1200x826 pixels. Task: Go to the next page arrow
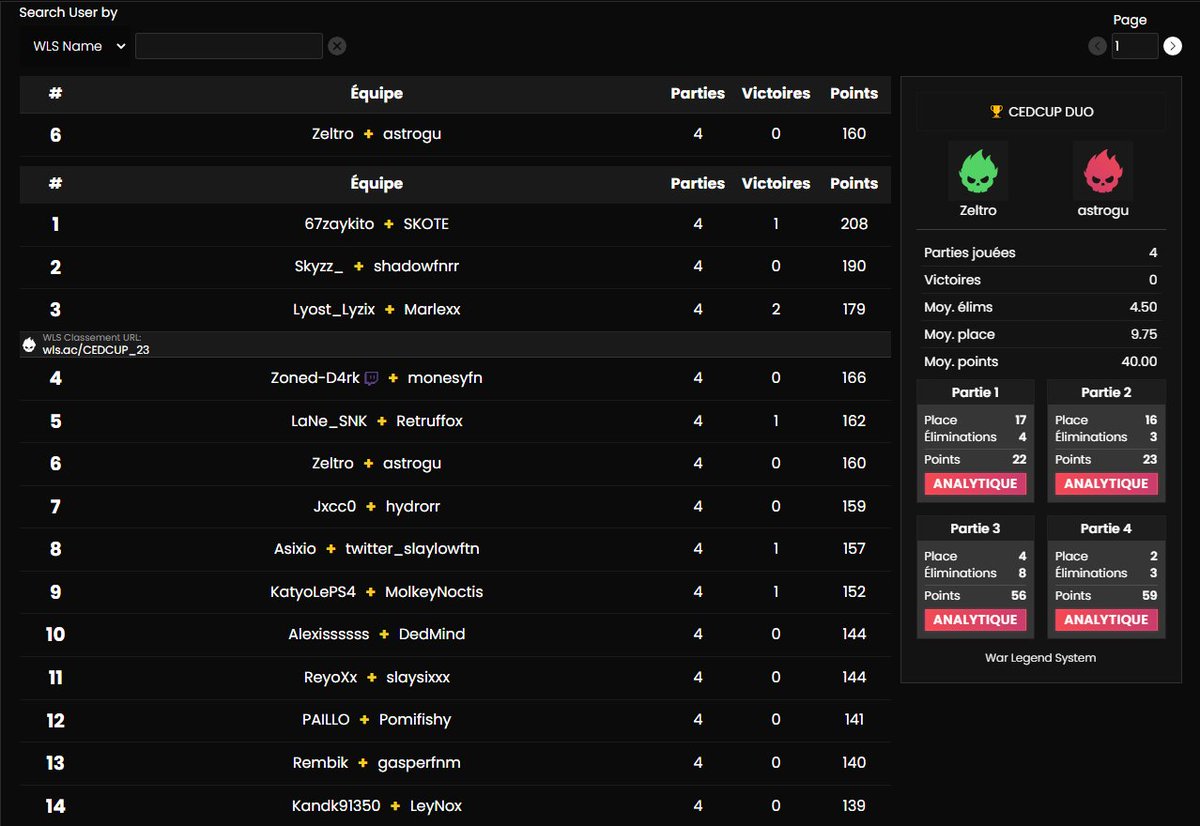(x=1173, y=46)
